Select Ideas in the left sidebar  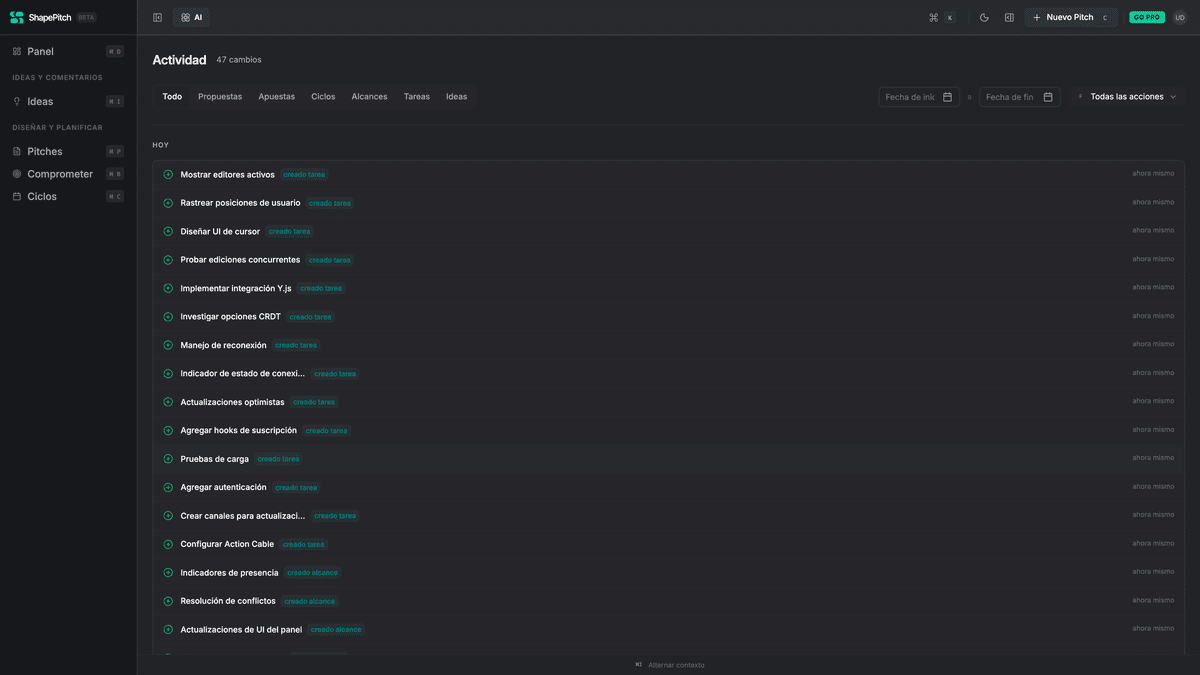[38, 100]
